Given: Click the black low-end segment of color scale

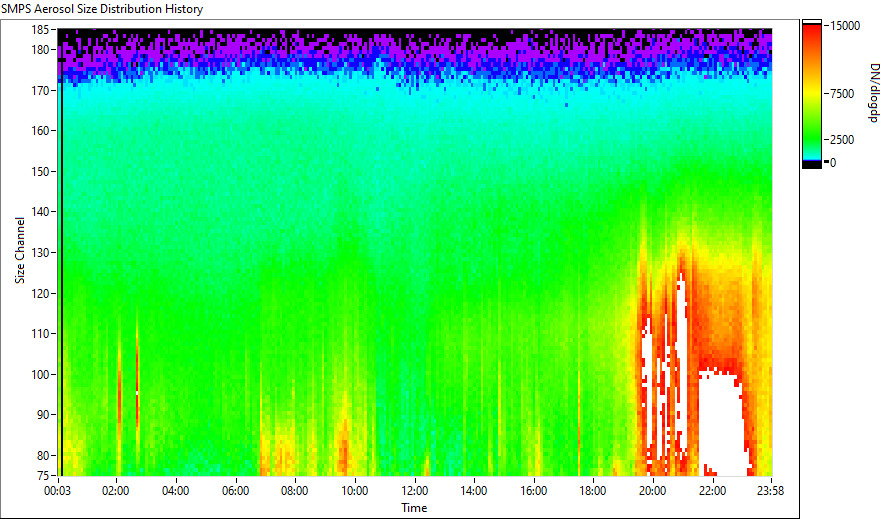Looking at the screenshot, I should tap(812, 165).
